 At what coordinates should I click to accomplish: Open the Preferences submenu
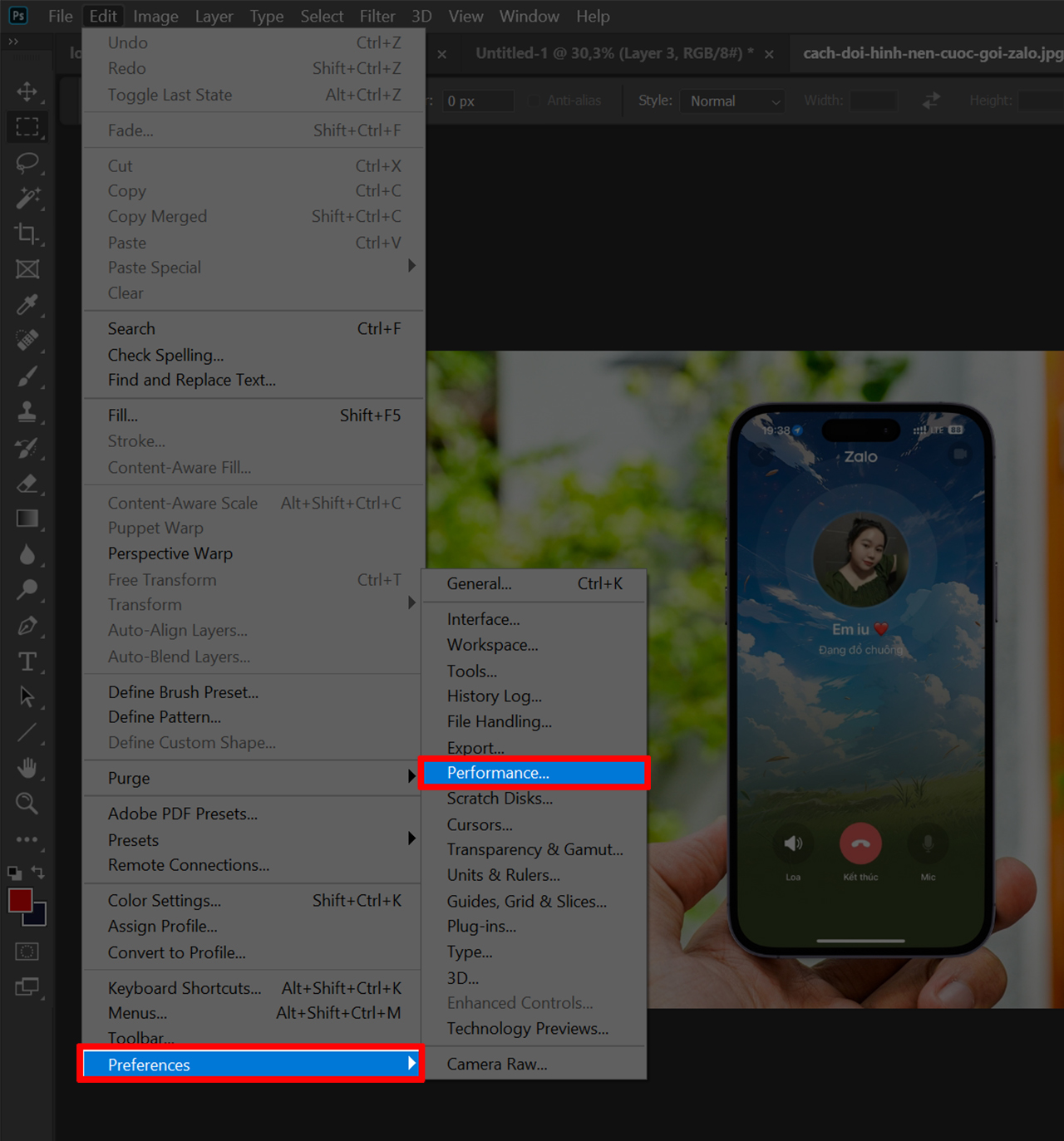click(251, 1065)
